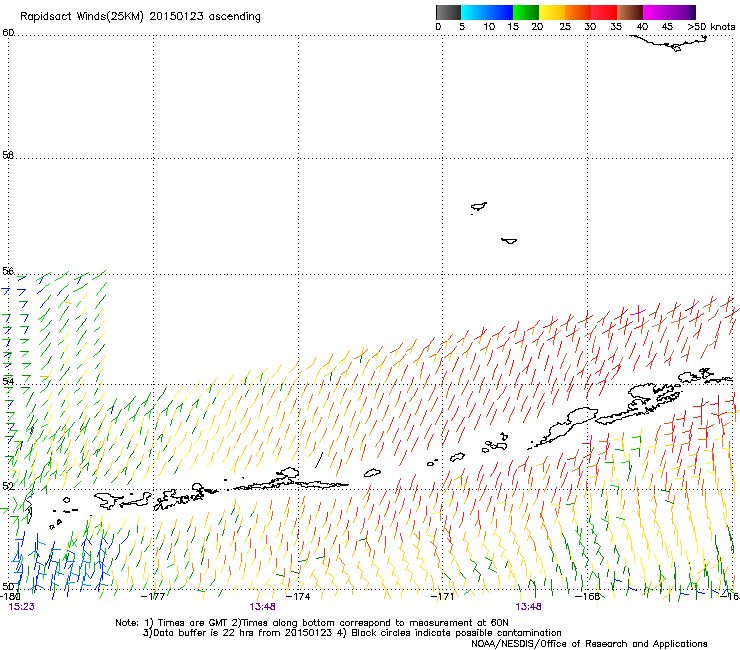Click the longitude label "-174"

298,597
